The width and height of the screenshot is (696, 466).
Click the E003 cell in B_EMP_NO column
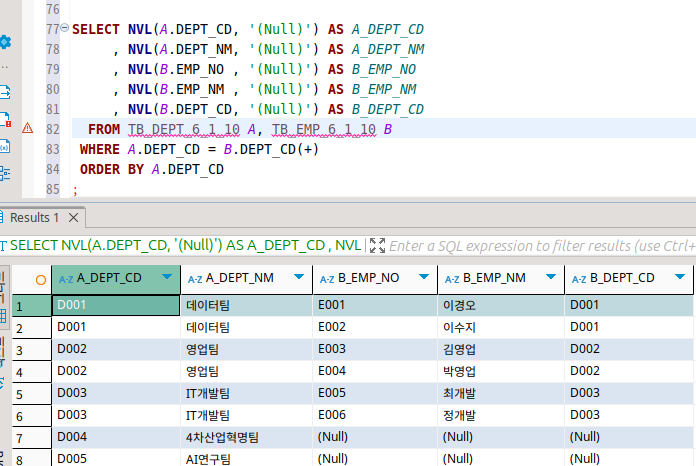tap(332, 349)
